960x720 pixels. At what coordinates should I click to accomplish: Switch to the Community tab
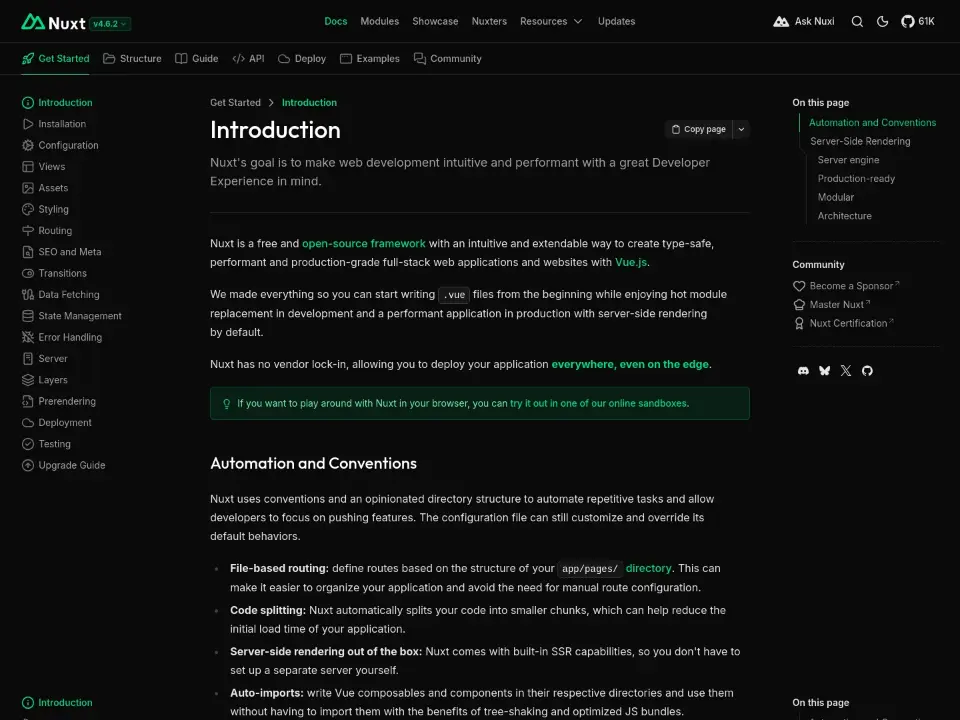(448, 59)
